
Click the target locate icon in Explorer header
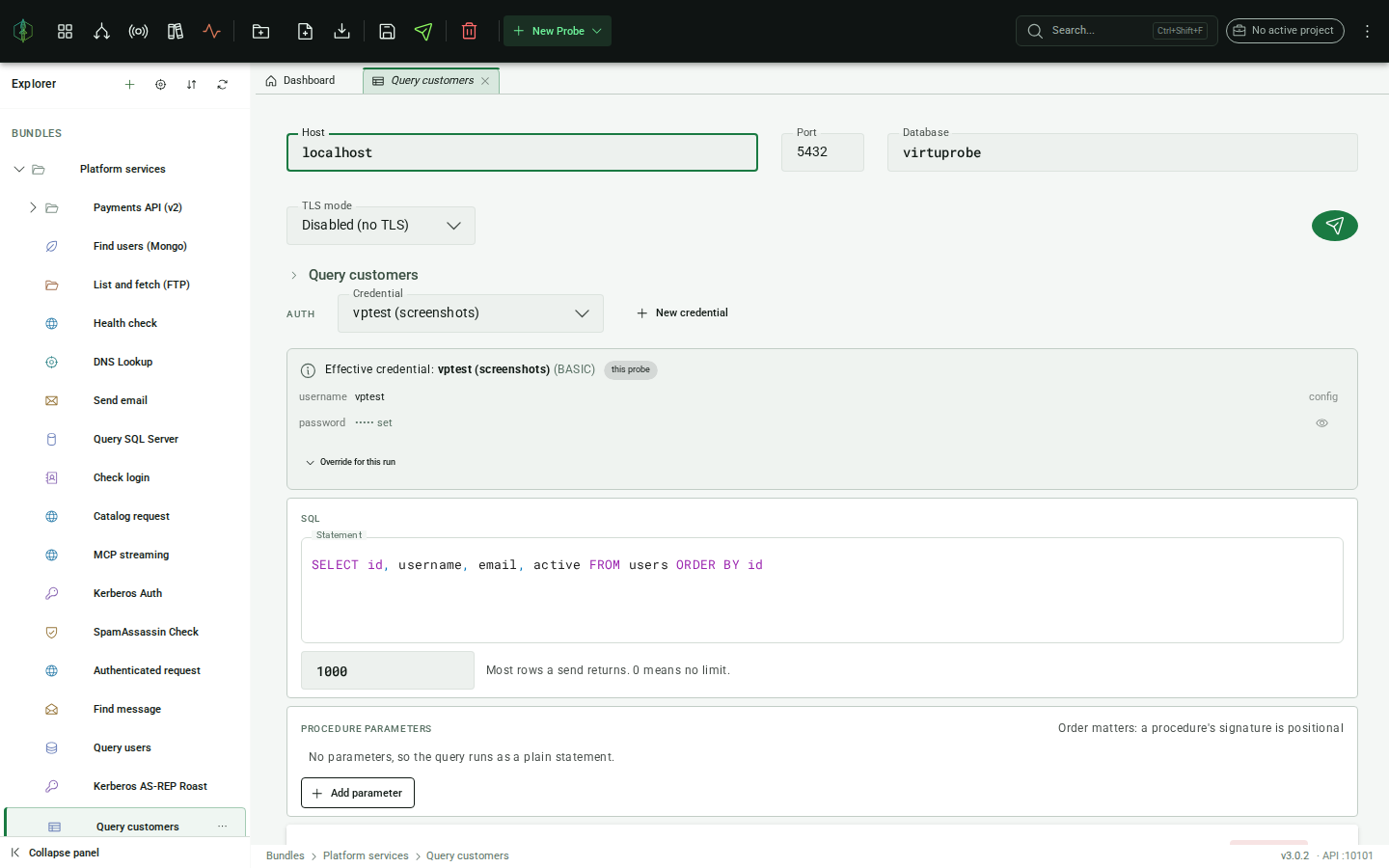pyautogui.click(x=160, y=84)
